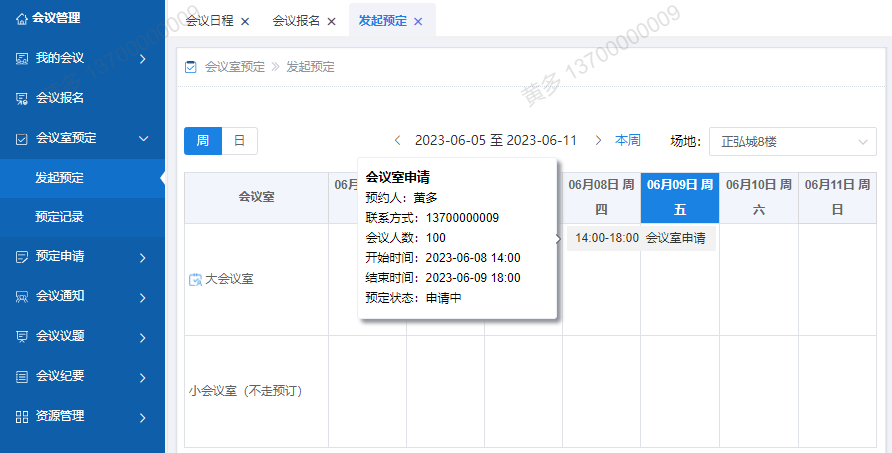The height and width of the screenshot is (453, 892).
Task: Click the highlighted 06月09日 周五 header
Action: pos(680,197)
